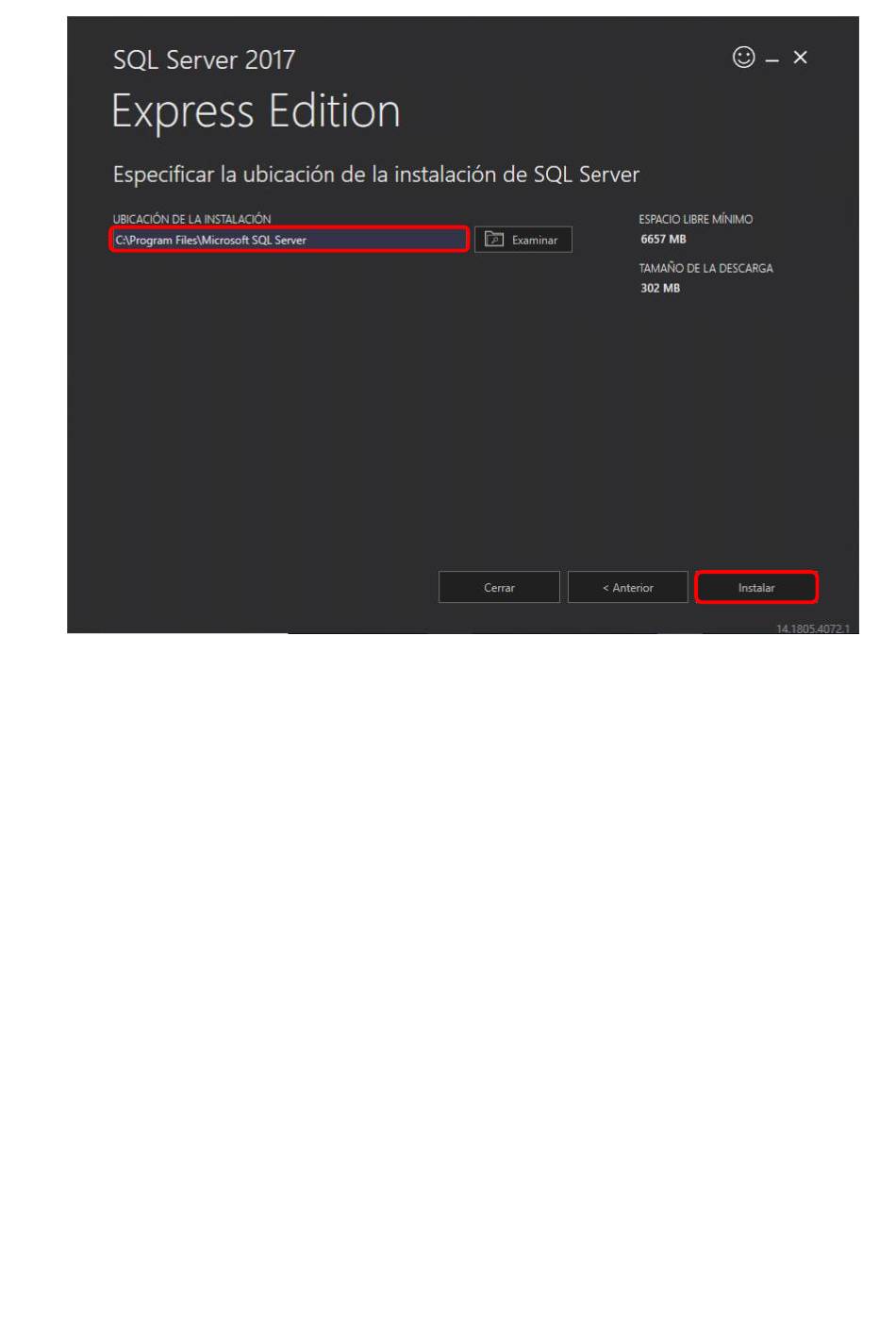Start installation with the Instalar button
The image size is (896, 1339).
756,587
